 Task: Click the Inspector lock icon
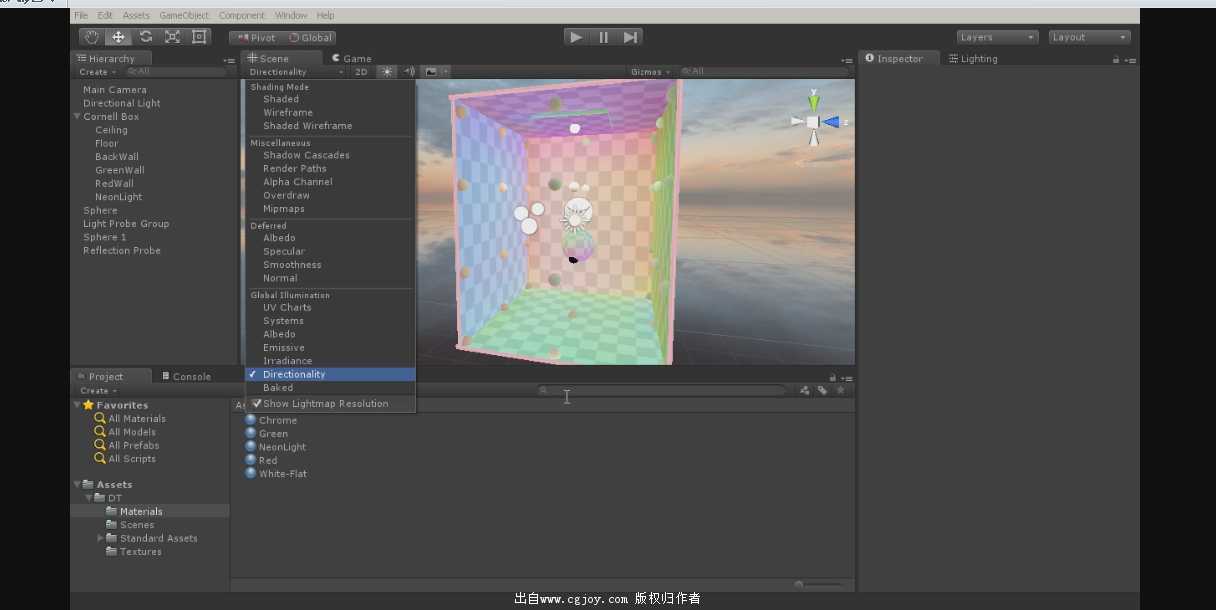tap(1114, 58)
